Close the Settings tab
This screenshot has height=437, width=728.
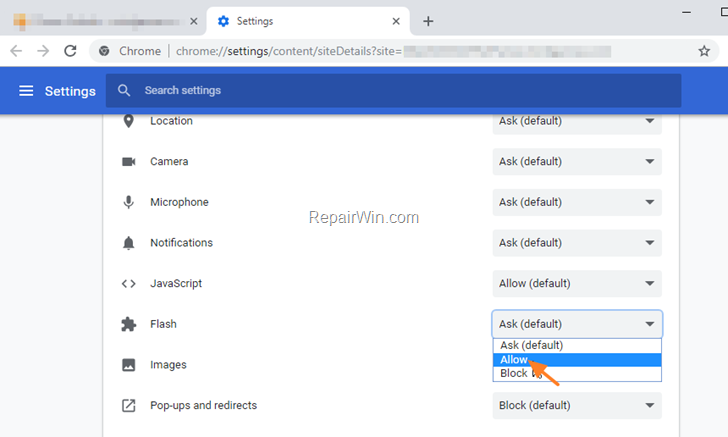396,21
